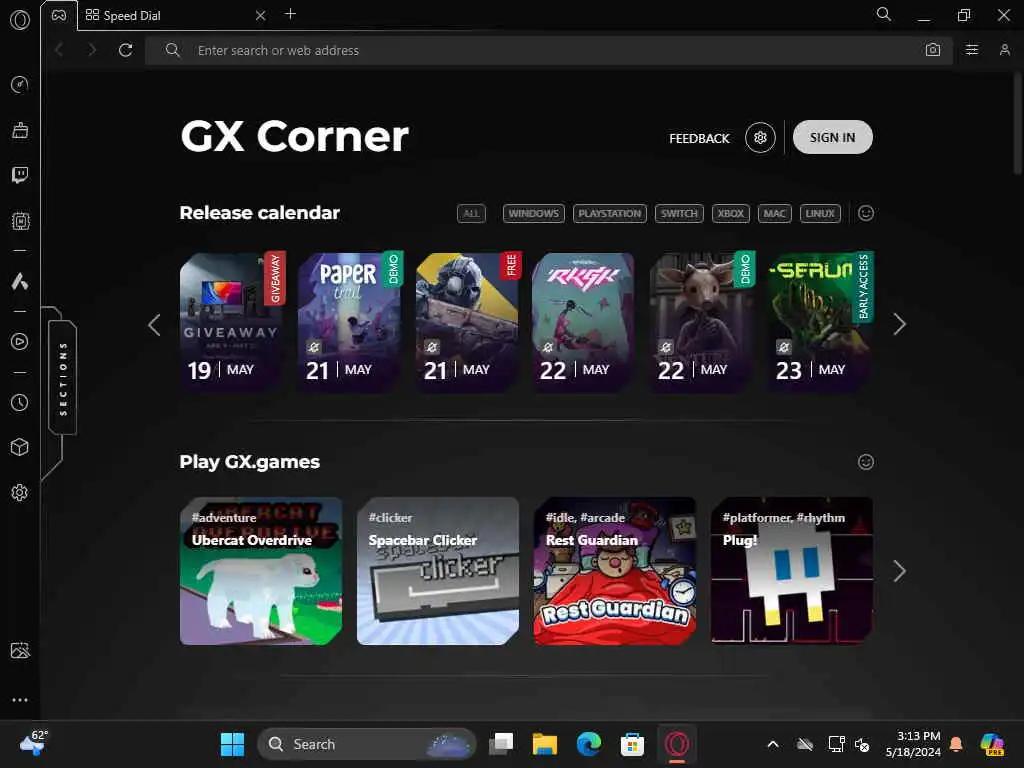Open the CPU chip icon in sidebar

(20, 221)
